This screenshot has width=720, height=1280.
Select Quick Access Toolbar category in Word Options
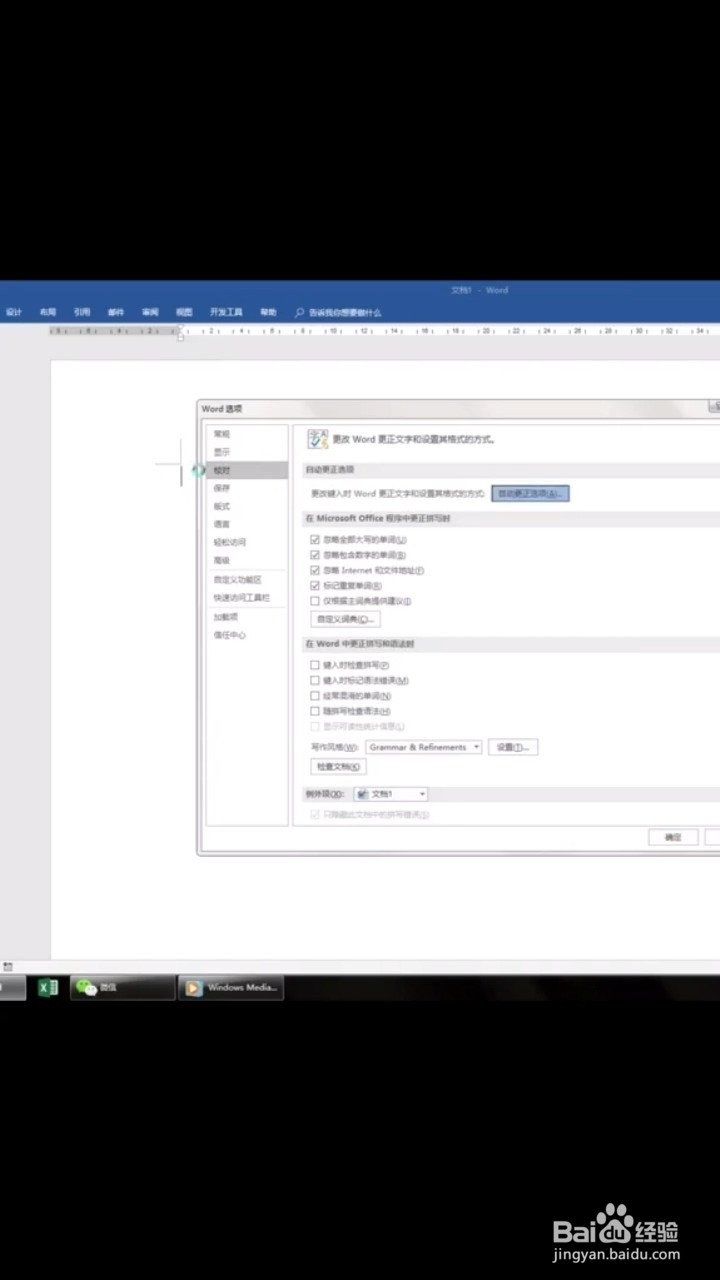[246, 597]
